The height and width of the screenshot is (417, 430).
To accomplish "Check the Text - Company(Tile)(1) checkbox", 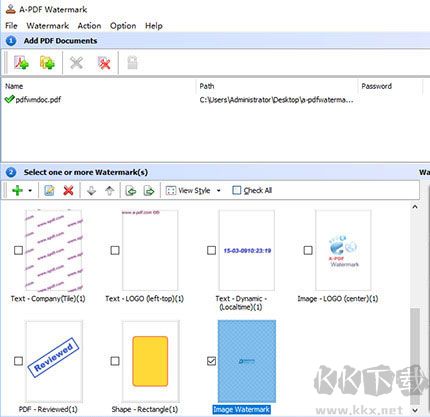I will point(19,250).
